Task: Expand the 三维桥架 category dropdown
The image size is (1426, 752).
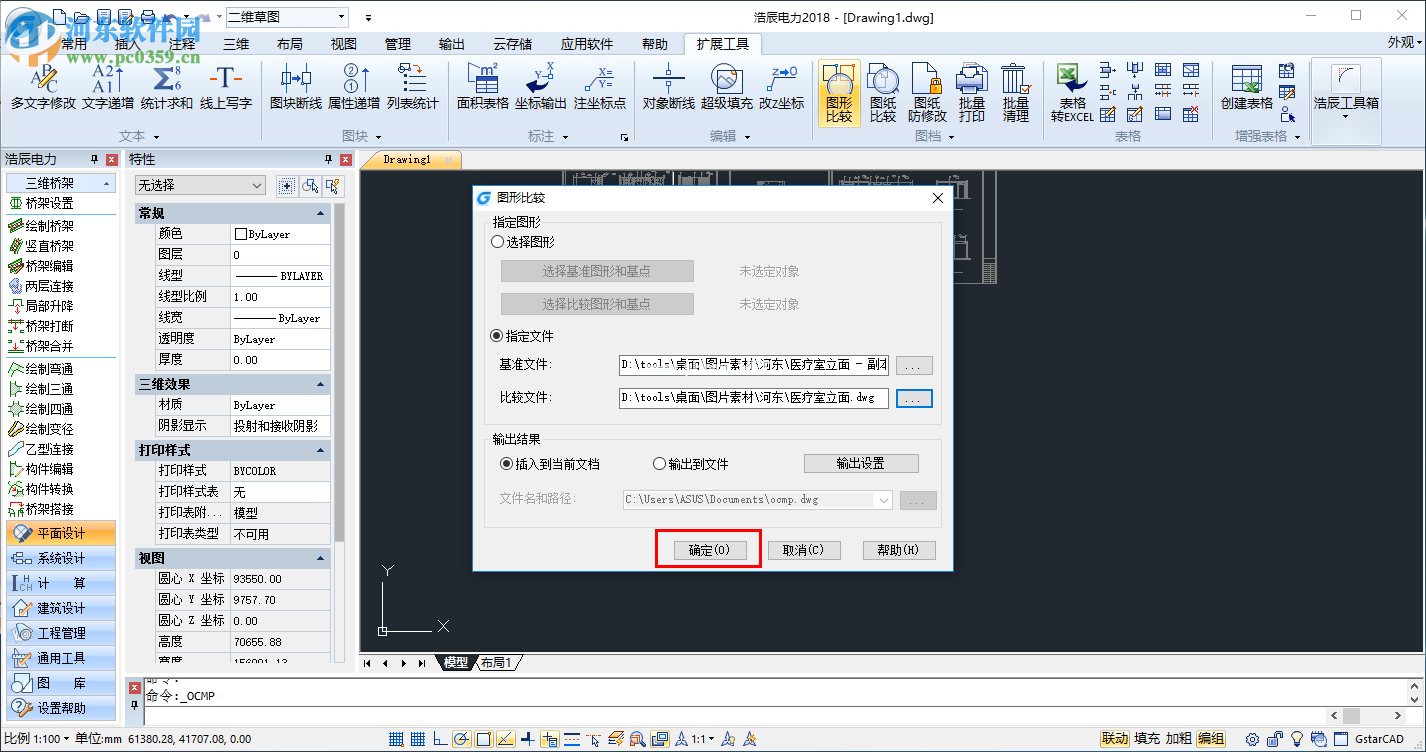Action: (x=61, y=183)
